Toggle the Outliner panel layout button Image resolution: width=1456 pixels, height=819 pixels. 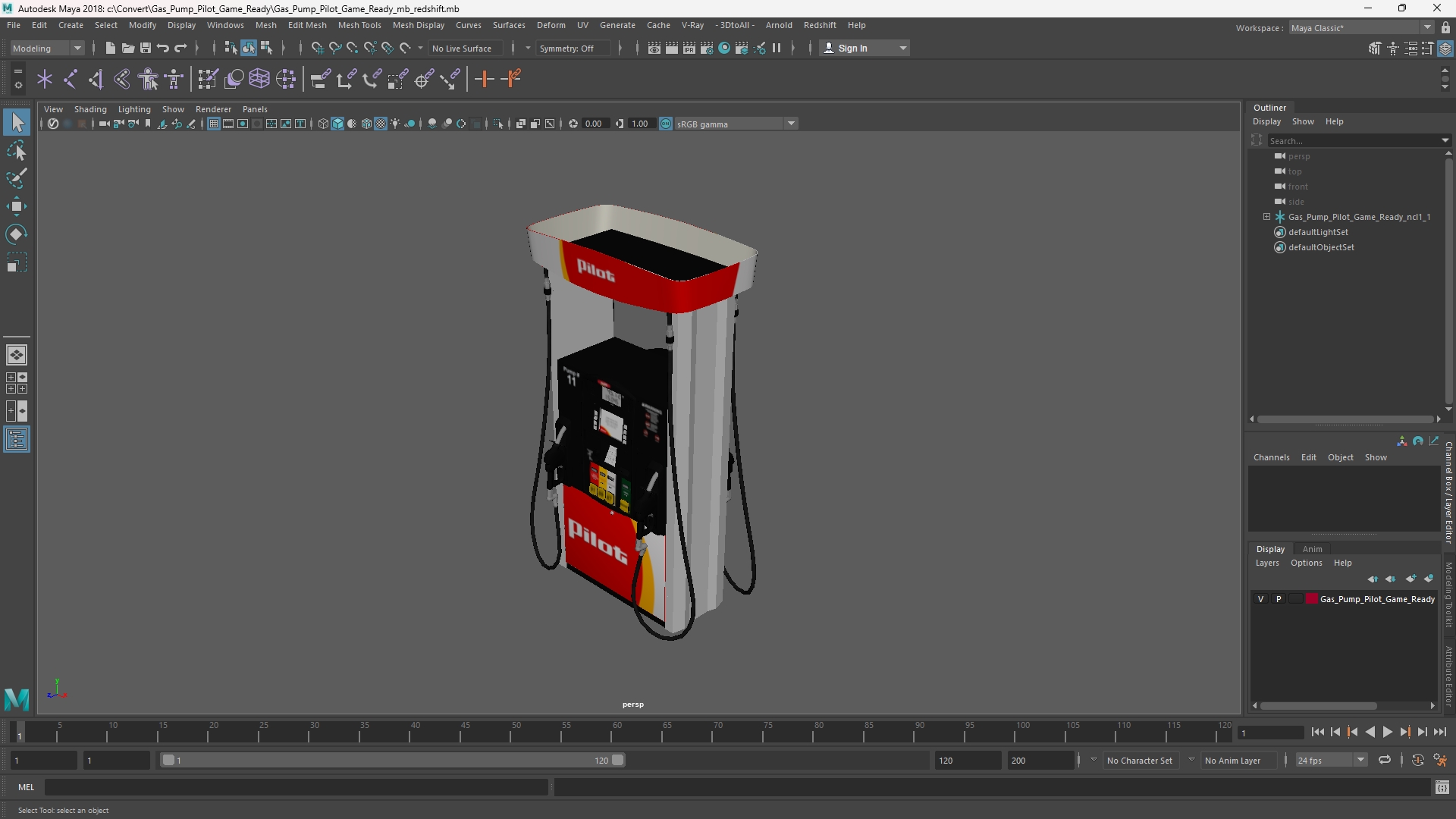pyautogui.click(x=17, y=440)
